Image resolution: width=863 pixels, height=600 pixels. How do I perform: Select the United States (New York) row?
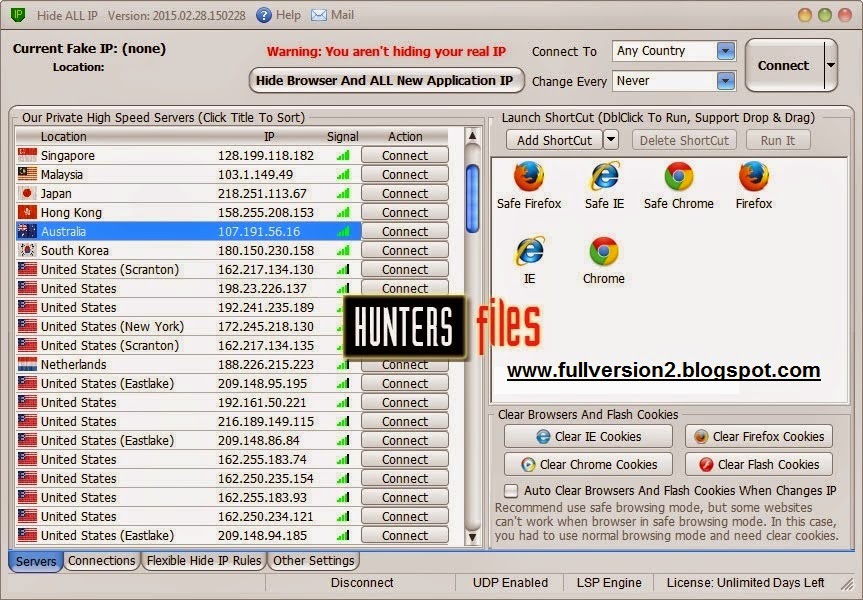[x=189, y=326]
